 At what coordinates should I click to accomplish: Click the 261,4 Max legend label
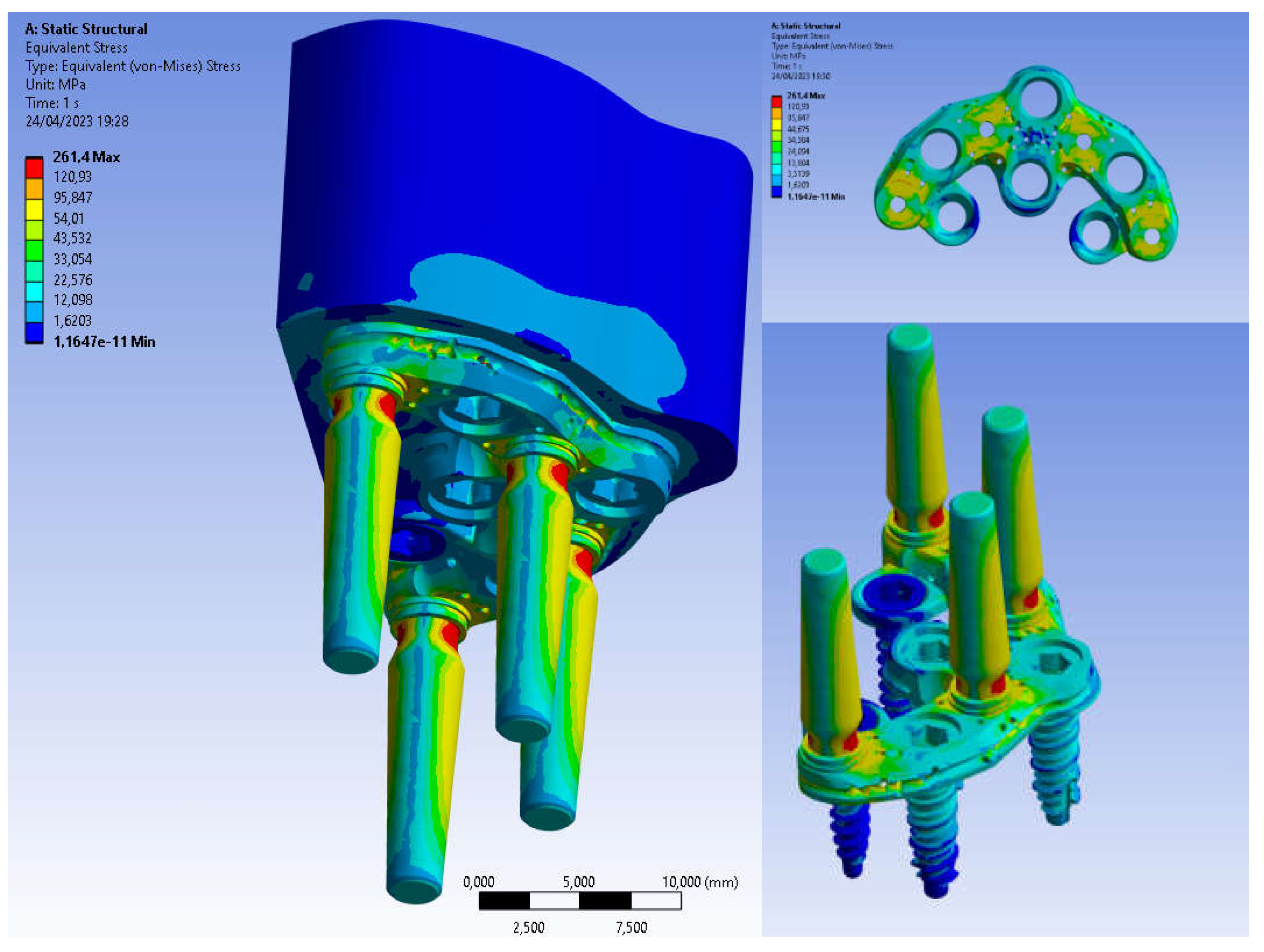86,157
